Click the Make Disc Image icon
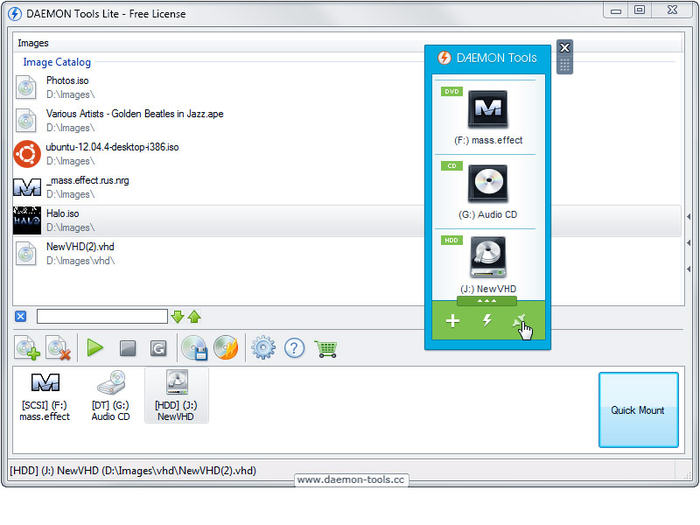 pyautogui.click(x=195, y=348)
